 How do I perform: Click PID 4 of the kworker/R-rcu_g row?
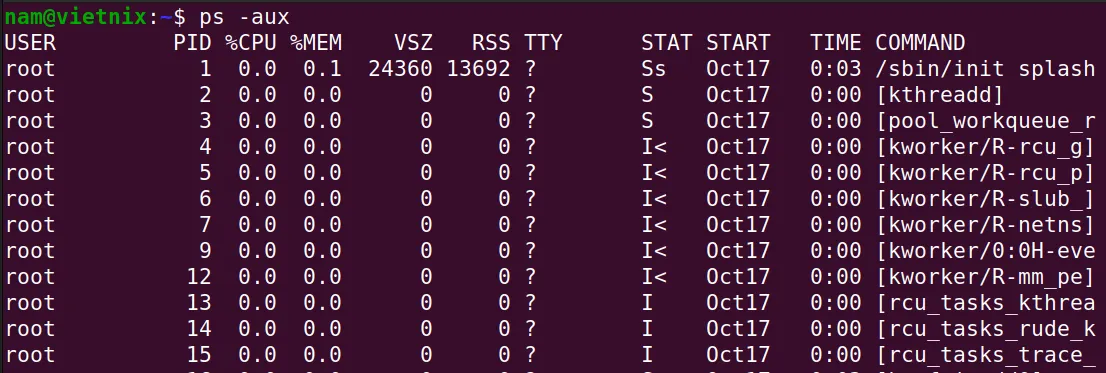click(x=205, y=147)
